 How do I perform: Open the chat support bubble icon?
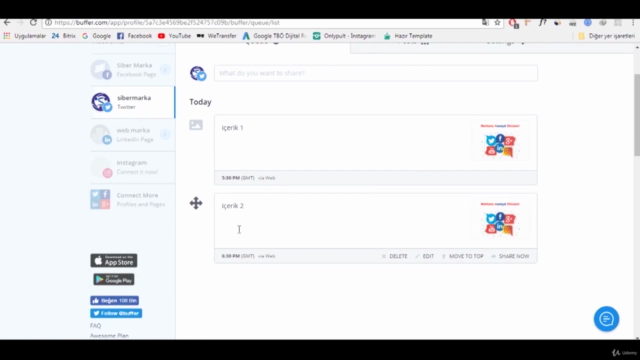pos(606,319)
